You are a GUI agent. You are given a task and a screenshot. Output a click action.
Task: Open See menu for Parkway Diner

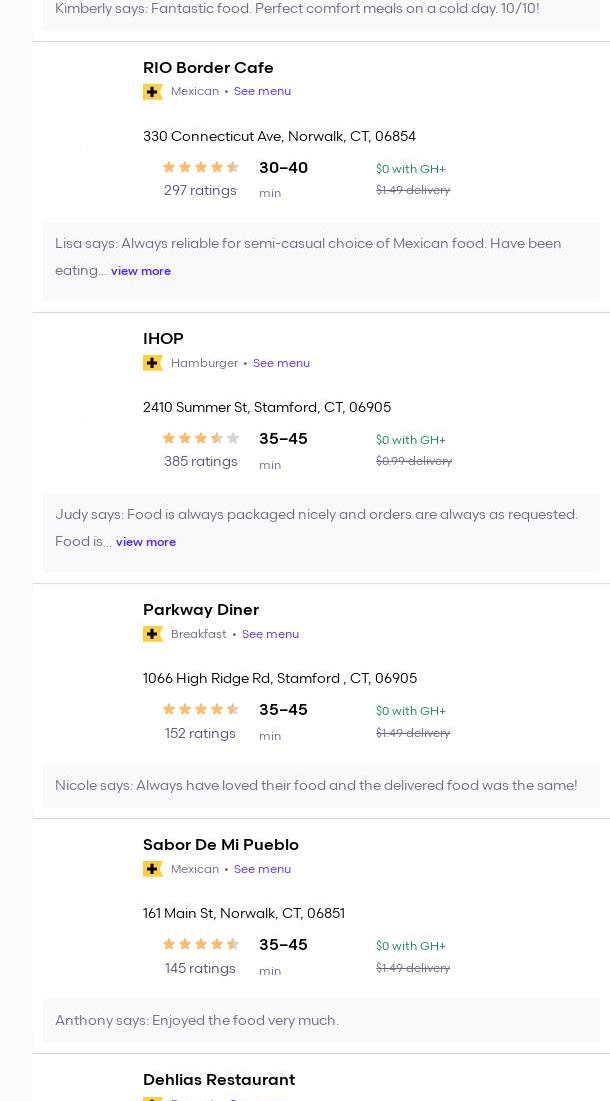coord(270,634)
